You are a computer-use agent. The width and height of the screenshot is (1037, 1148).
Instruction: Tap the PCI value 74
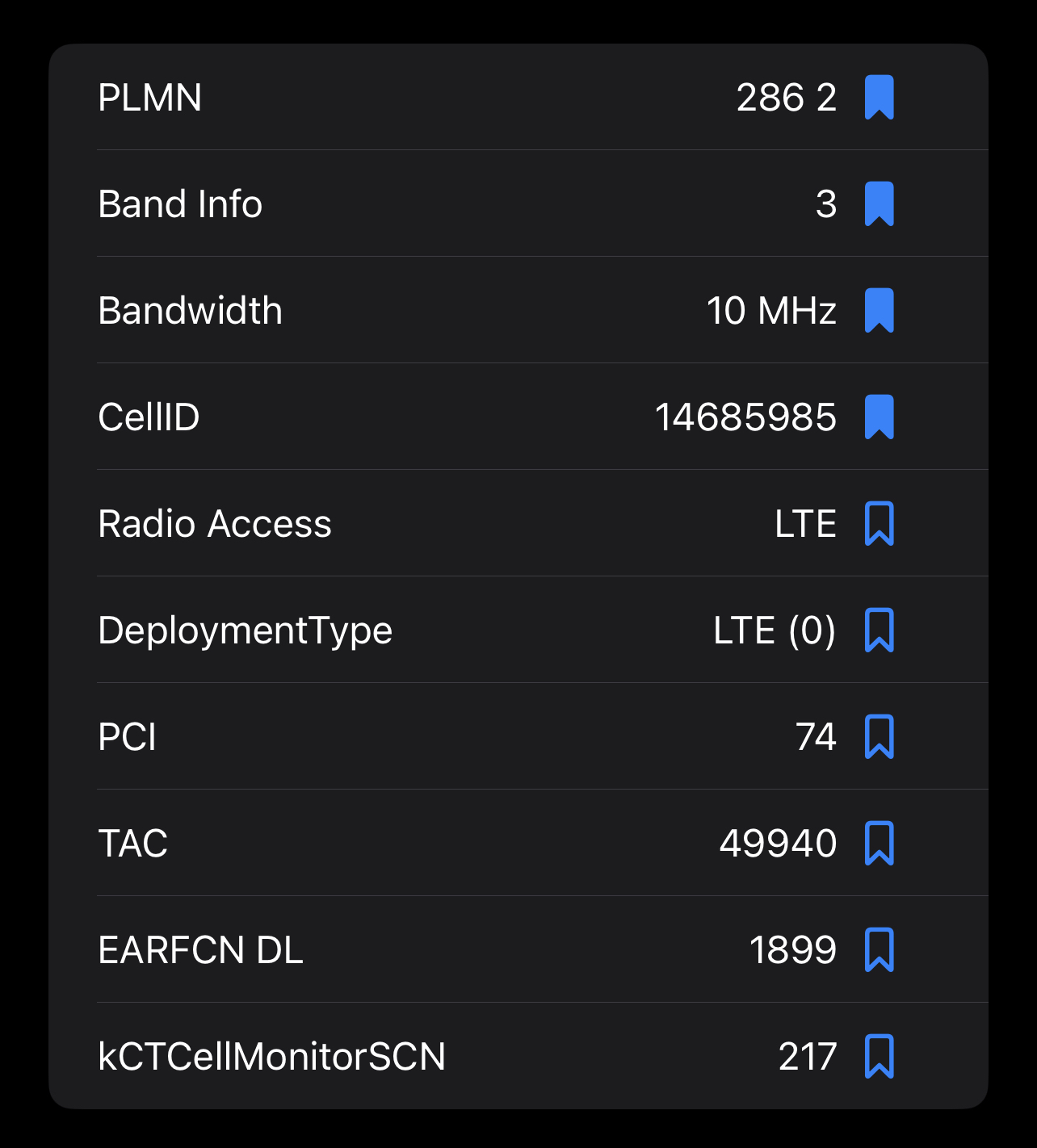[816, 737]
